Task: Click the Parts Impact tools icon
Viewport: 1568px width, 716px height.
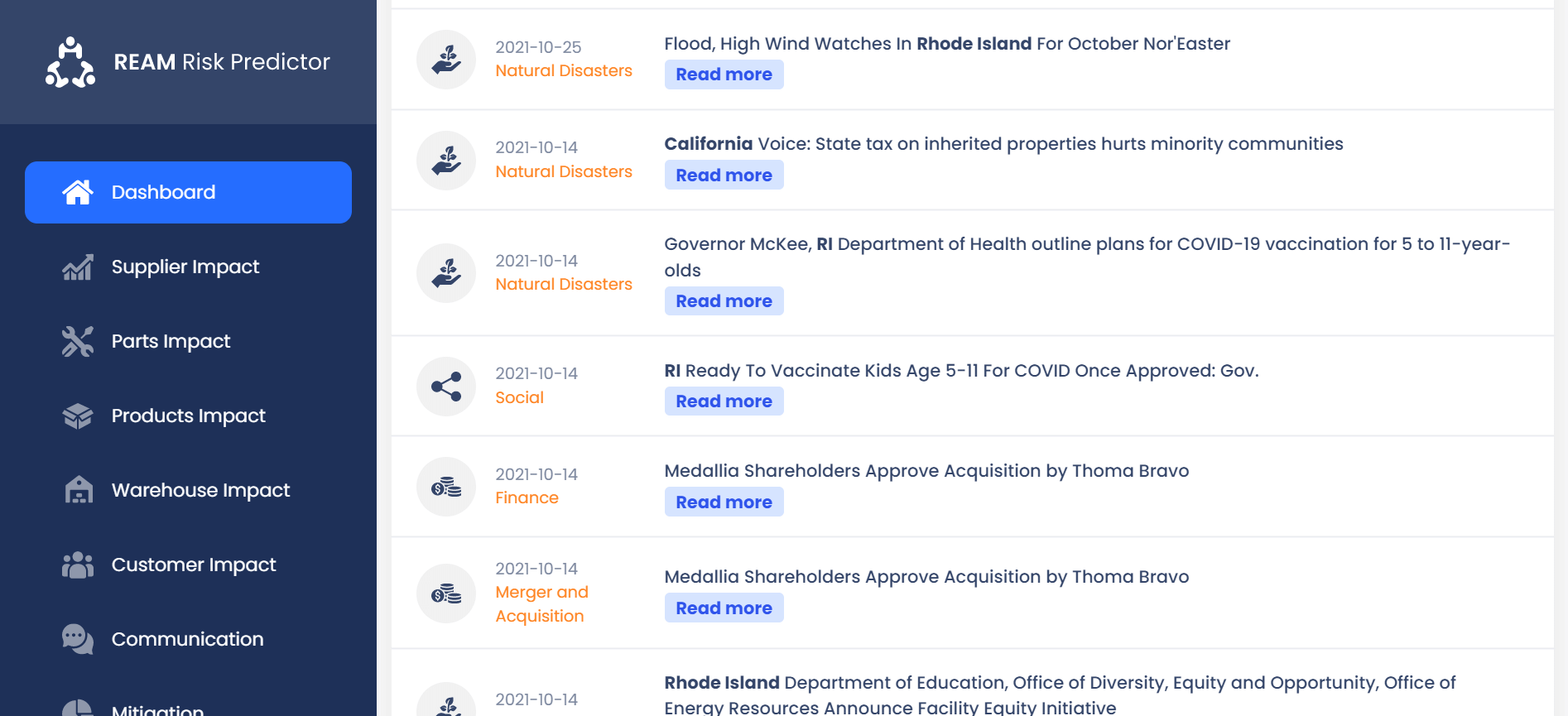Action: point(78,341)
